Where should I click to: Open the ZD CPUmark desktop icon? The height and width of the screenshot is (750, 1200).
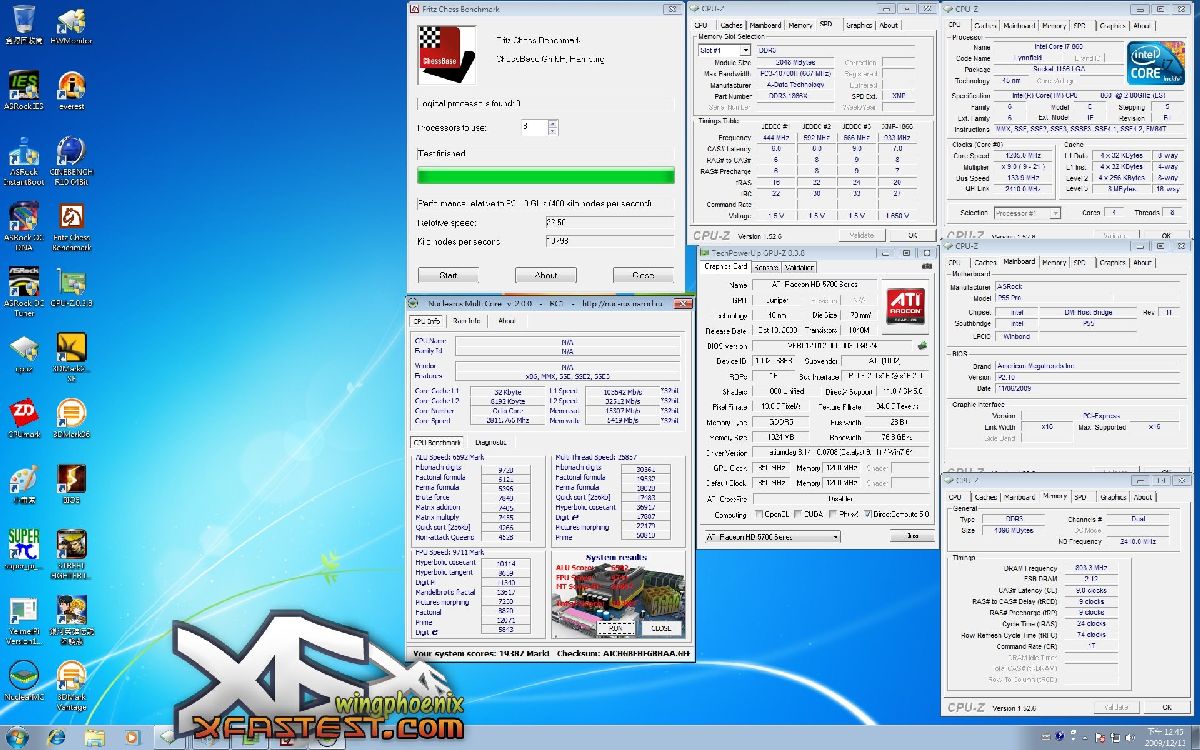click(x=23, y=418)
